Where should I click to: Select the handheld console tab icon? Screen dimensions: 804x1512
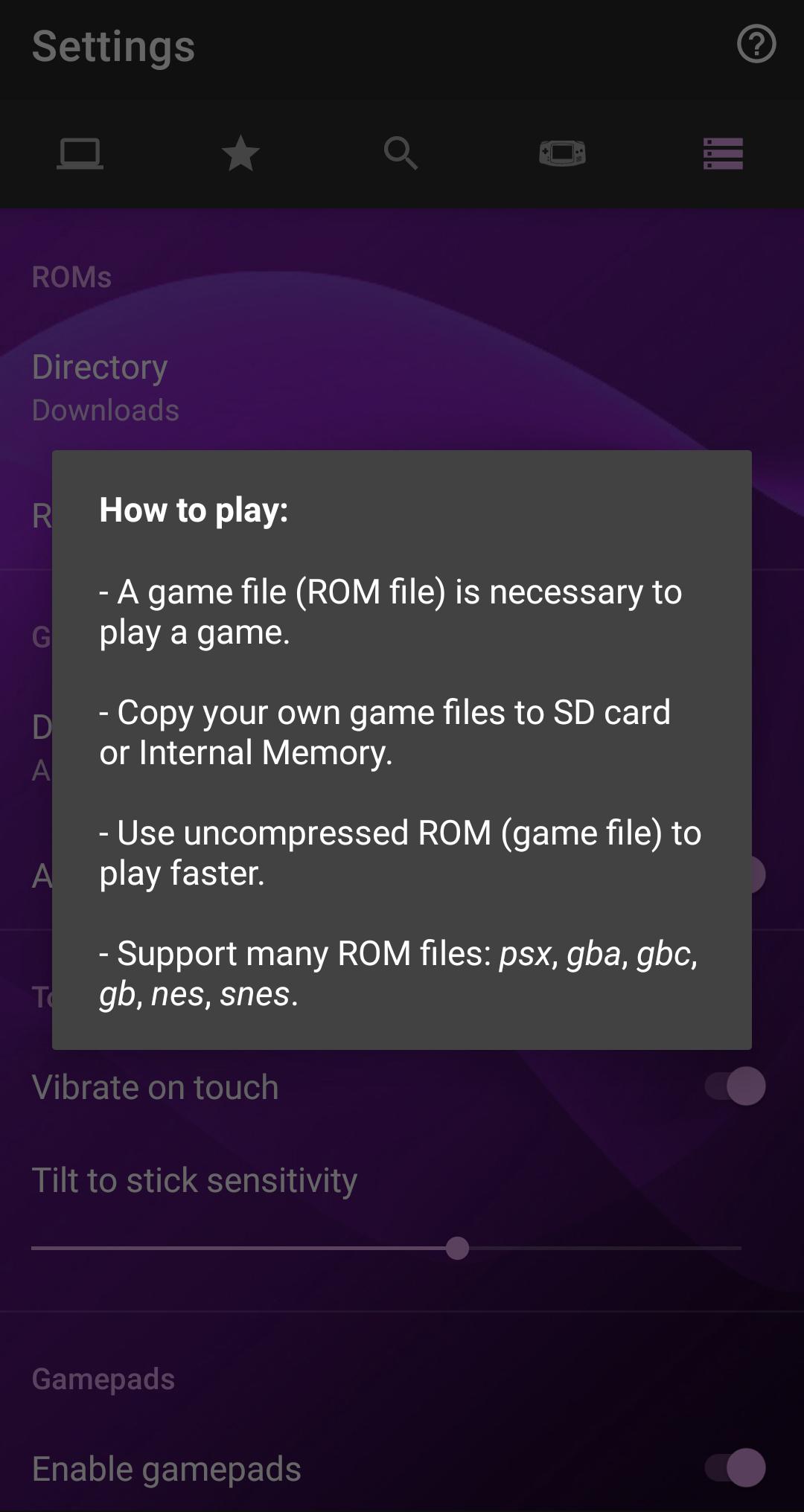[562, 154]
